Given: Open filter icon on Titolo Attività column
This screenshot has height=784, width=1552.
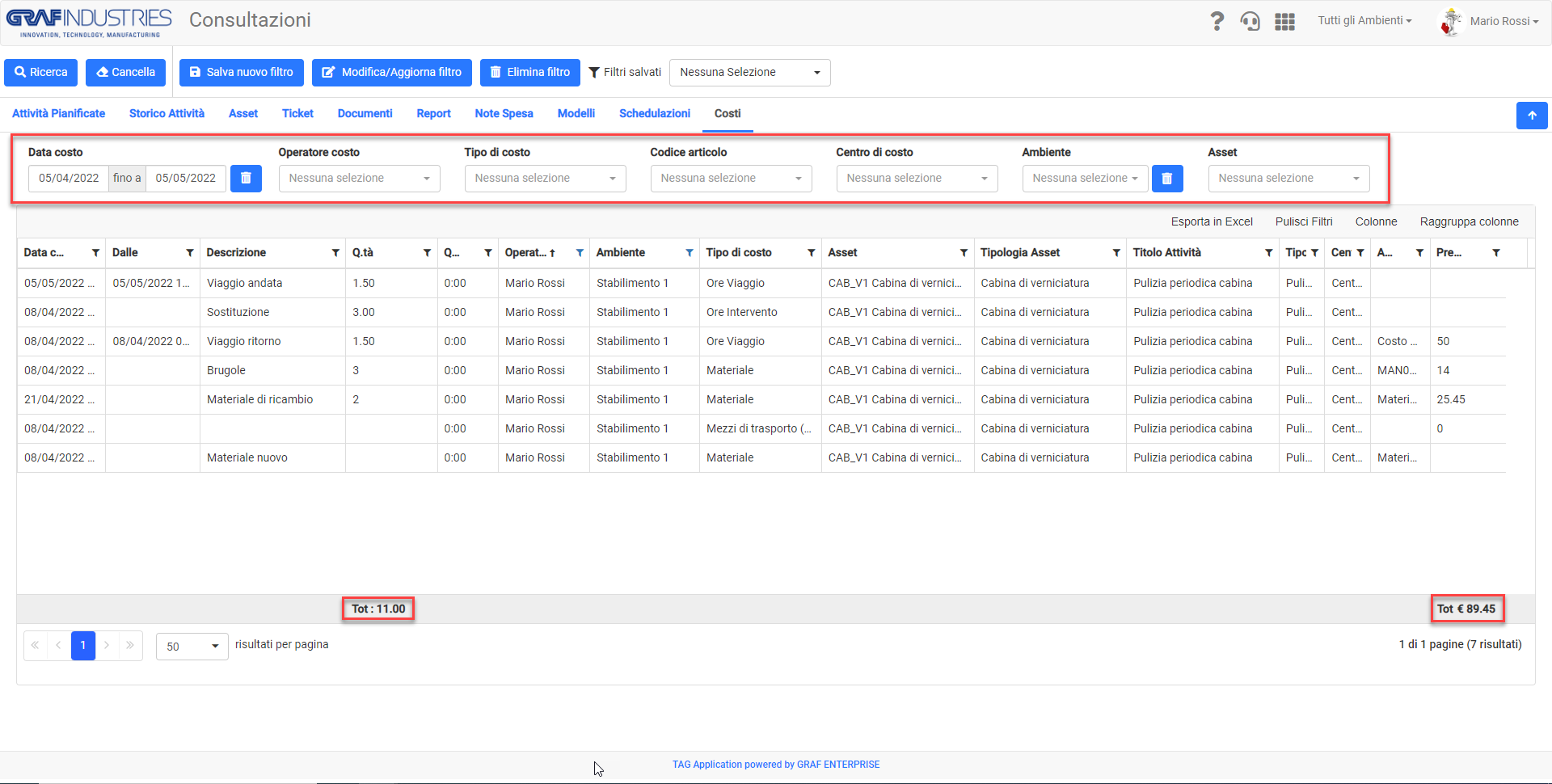Looking at the screenshot, I should 1268,253.
